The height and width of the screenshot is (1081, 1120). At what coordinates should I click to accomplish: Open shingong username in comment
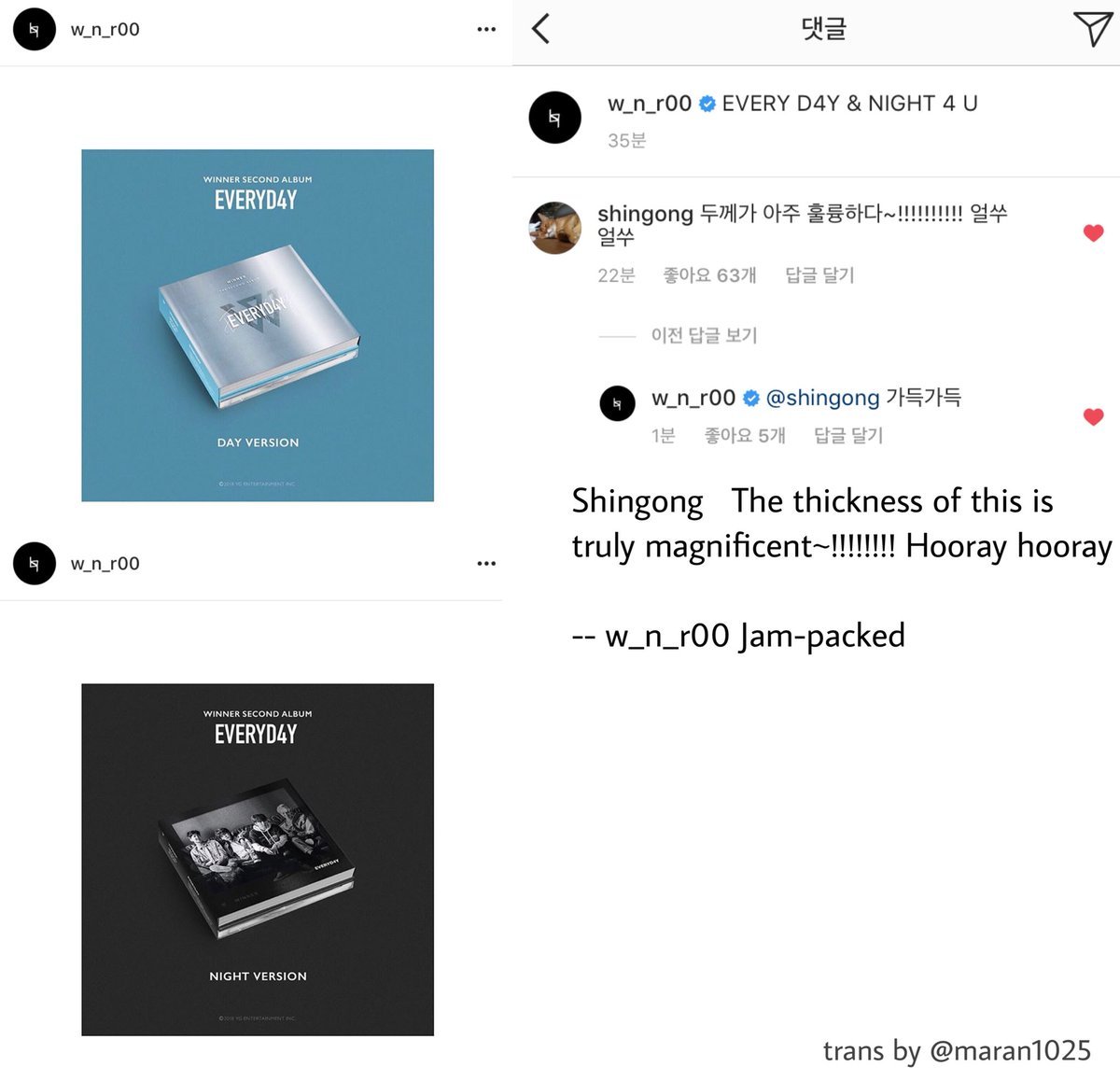tap(645, 214)
